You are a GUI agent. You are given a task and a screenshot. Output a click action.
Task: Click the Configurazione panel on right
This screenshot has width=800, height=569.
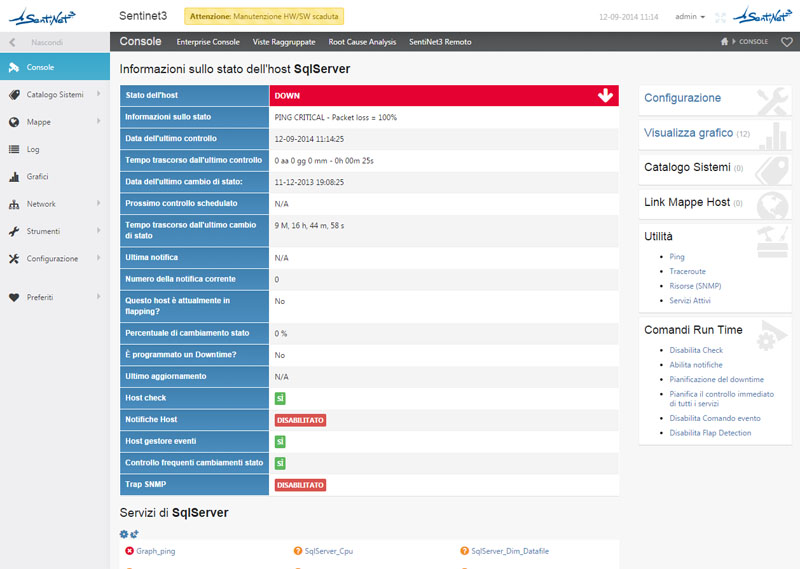click(715, 100)
